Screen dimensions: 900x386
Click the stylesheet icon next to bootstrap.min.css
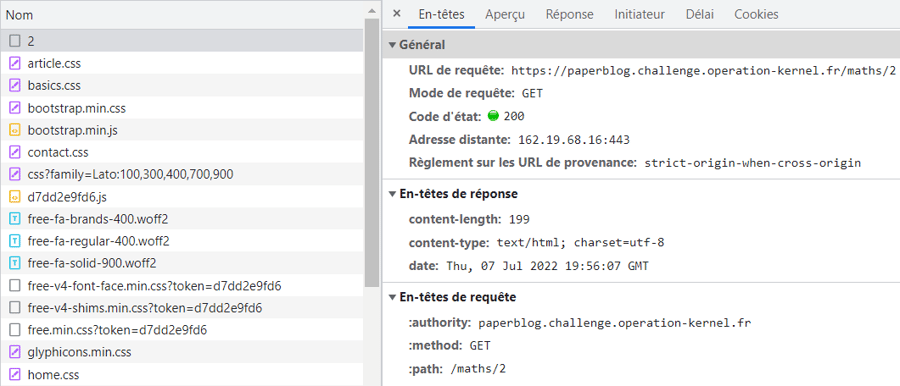15,108
